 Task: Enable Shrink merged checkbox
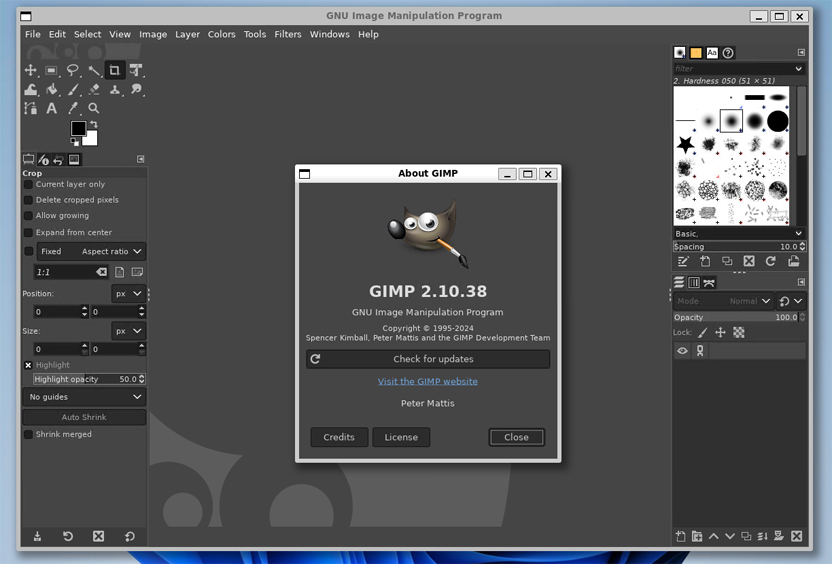click(x=29, y=434)
